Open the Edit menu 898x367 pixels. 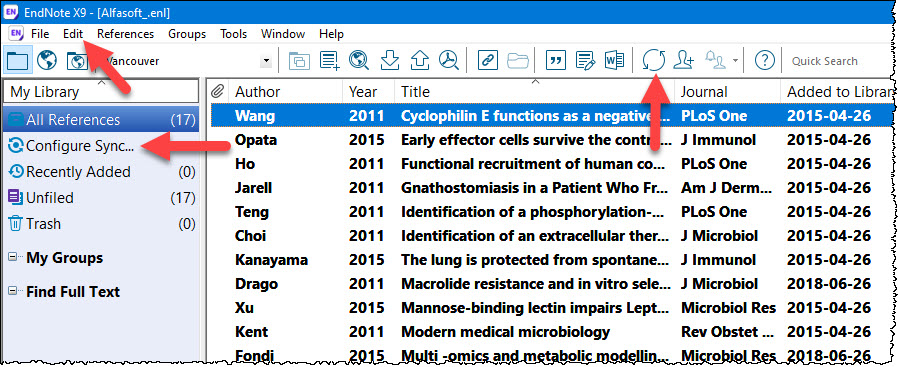click(x=73, y=34)
